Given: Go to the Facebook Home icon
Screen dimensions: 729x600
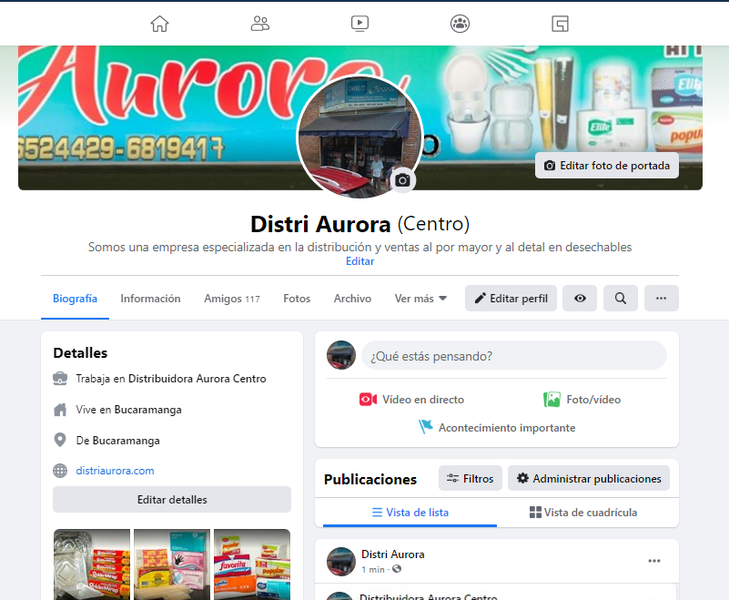Looking at the screenshot, I should point(160,23).
